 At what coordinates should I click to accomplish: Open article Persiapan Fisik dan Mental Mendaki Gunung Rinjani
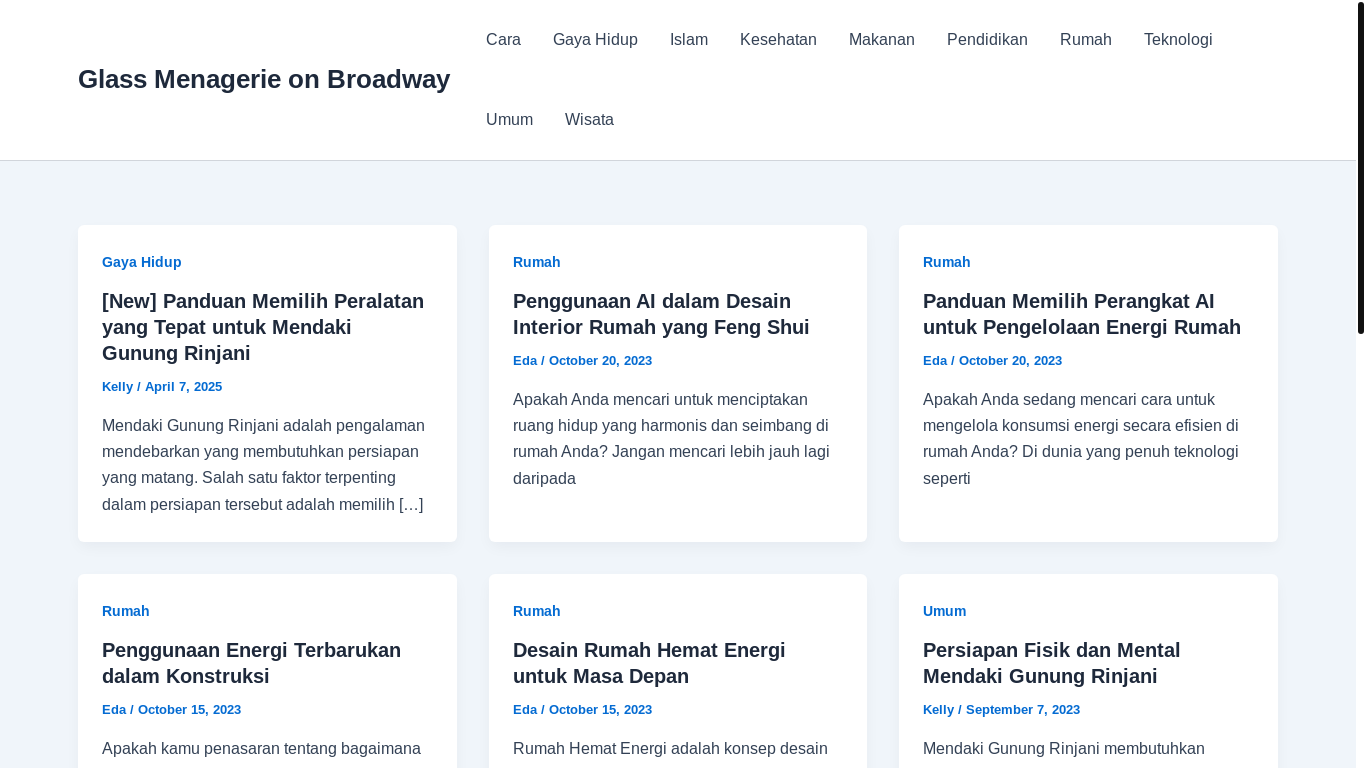[x=1052, y=663]
